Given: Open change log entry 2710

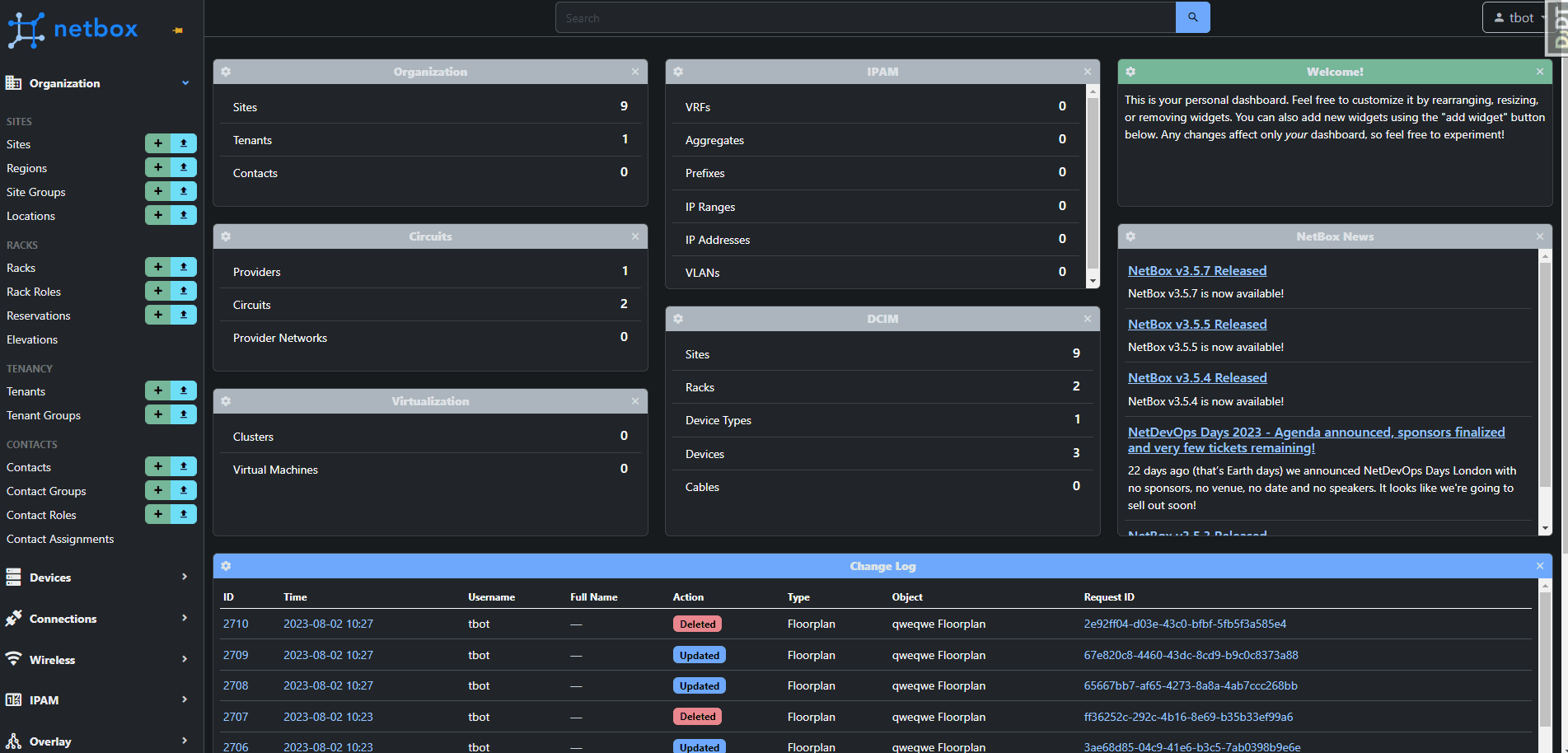Looking at the screenshot, I should [x=236, y=624].
